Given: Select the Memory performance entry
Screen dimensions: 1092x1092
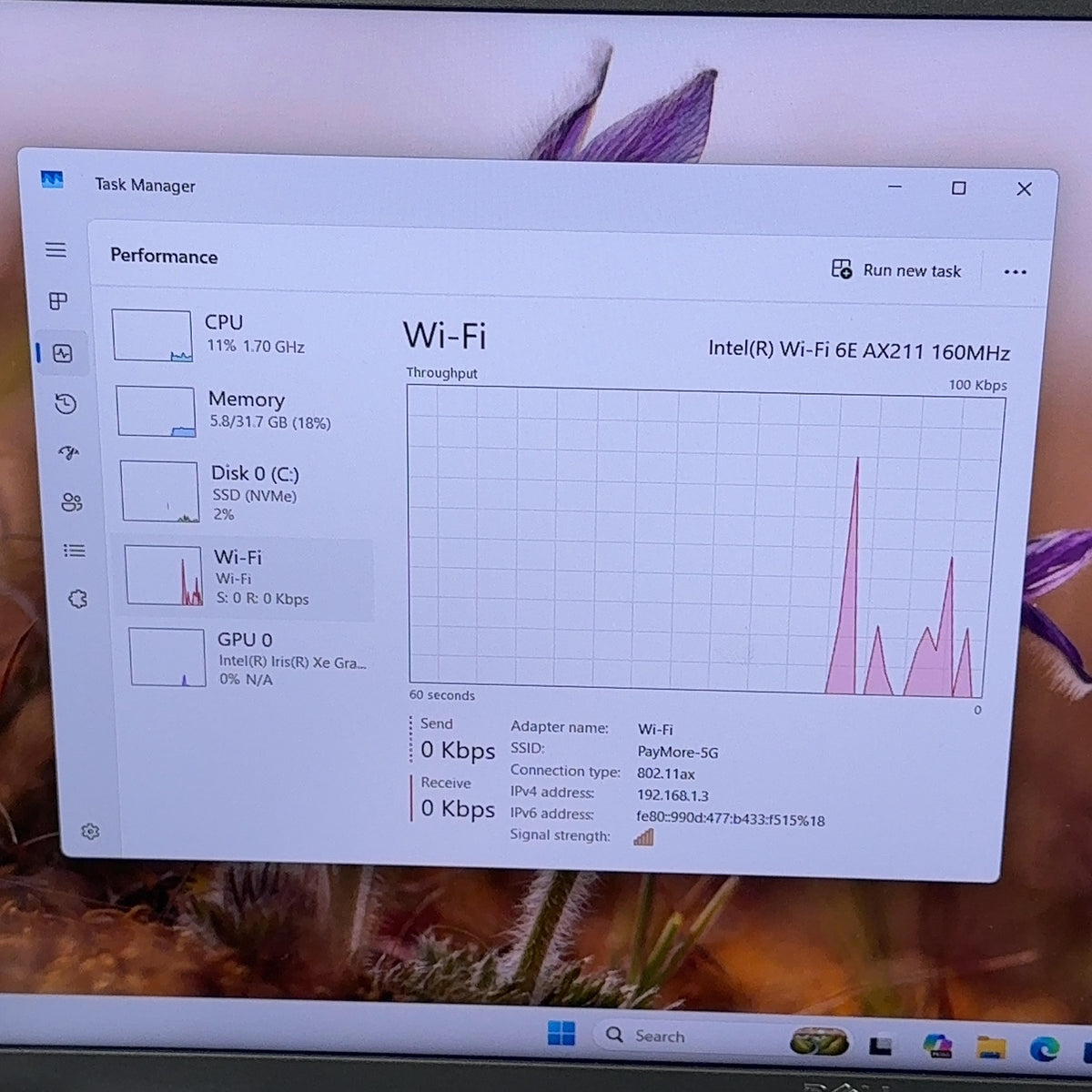Looking at the screenshot, I should click(x=241, y=410).
